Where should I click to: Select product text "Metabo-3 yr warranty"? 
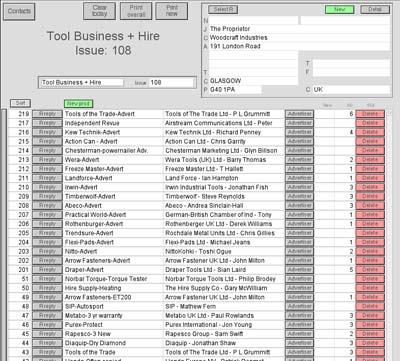click(x=93, y=316)
